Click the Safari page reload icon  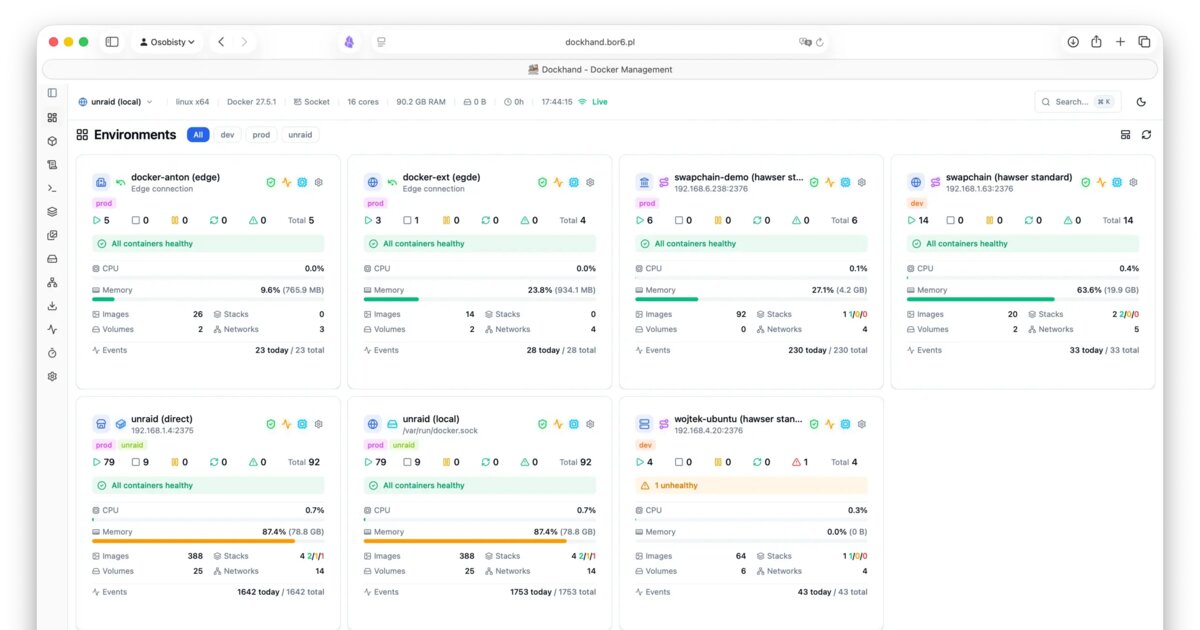pyautogui.click(x=820, y=42)
